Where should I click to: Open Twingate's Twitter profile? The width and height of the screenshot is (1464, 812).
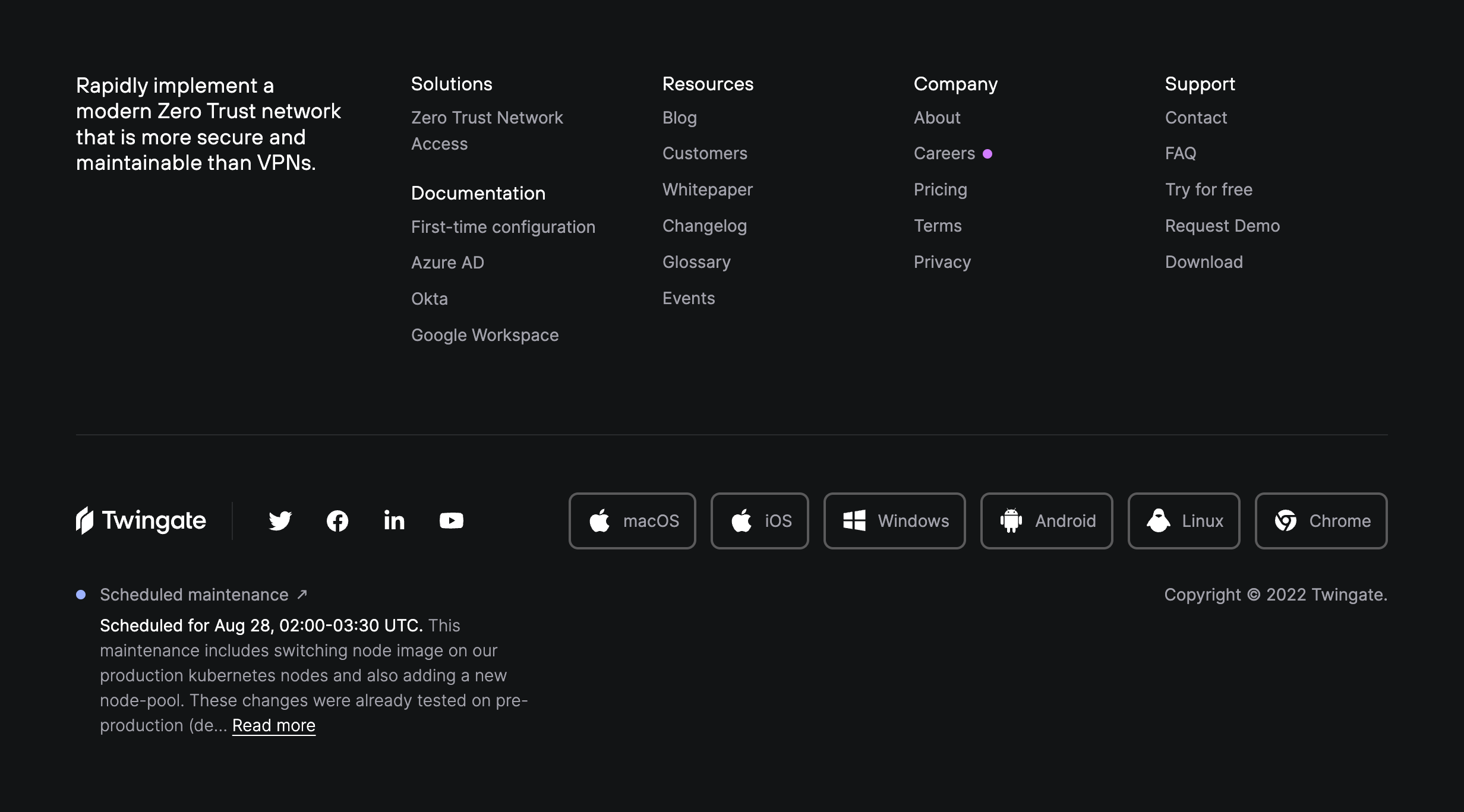coord(280,520)
